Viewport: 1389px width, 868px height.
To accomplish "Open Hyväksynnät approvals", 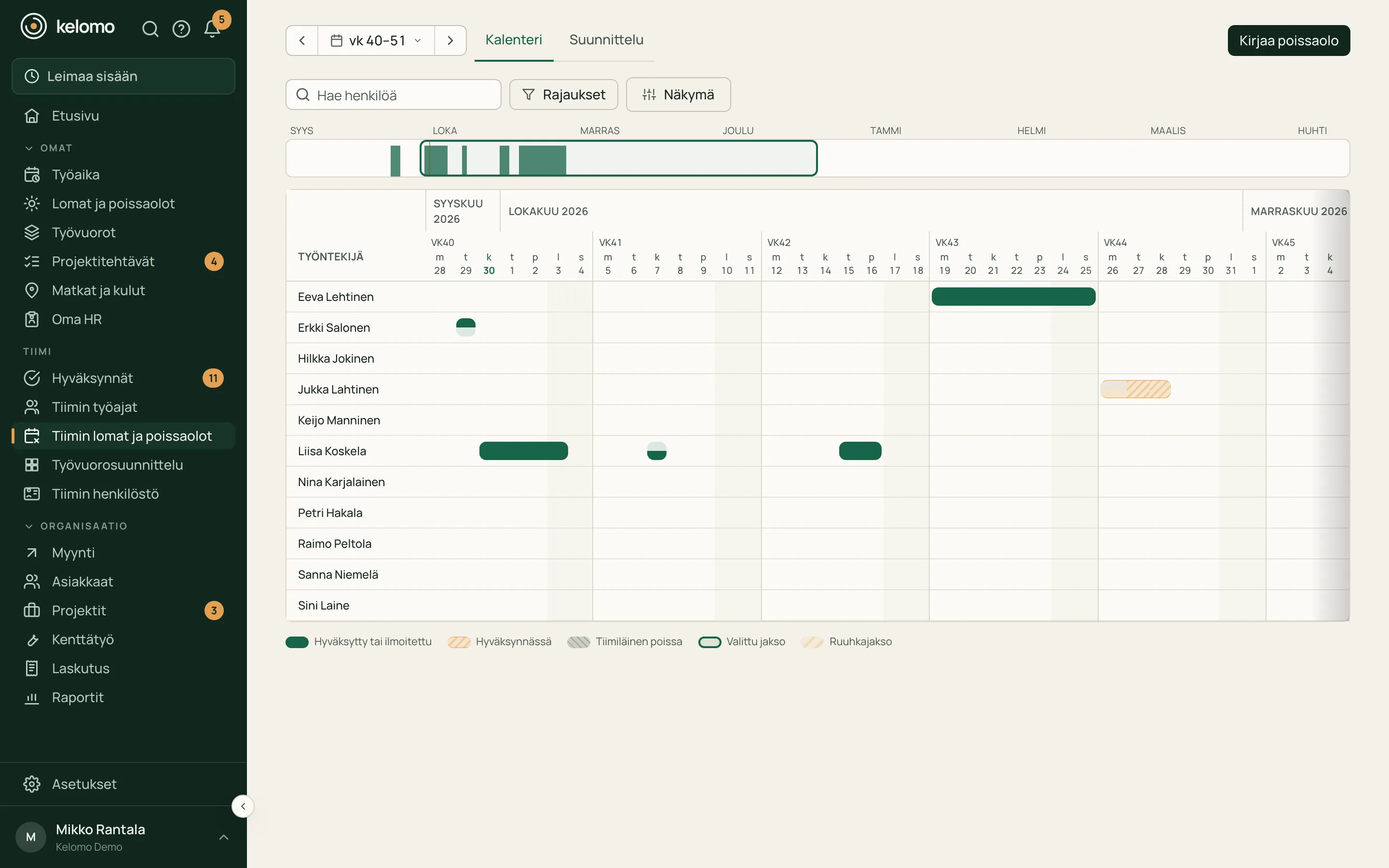I will (x=123, y=379).
